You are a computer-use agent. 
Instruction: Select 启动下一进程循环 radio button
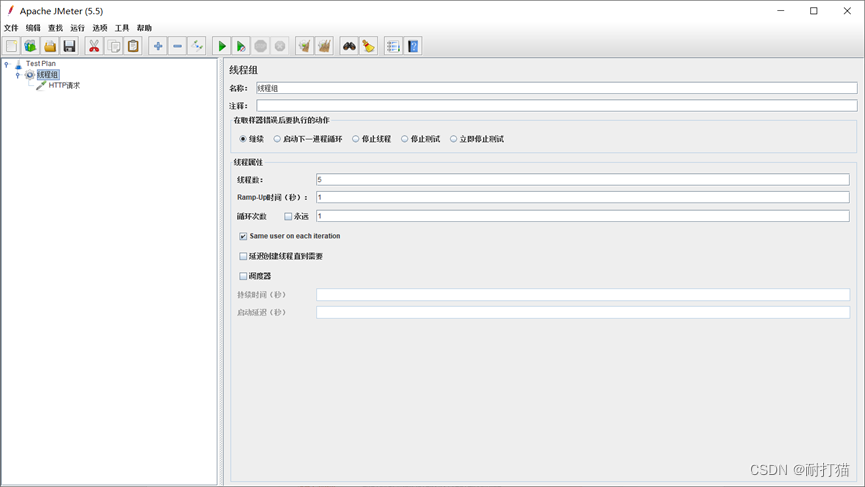point(277,139)
